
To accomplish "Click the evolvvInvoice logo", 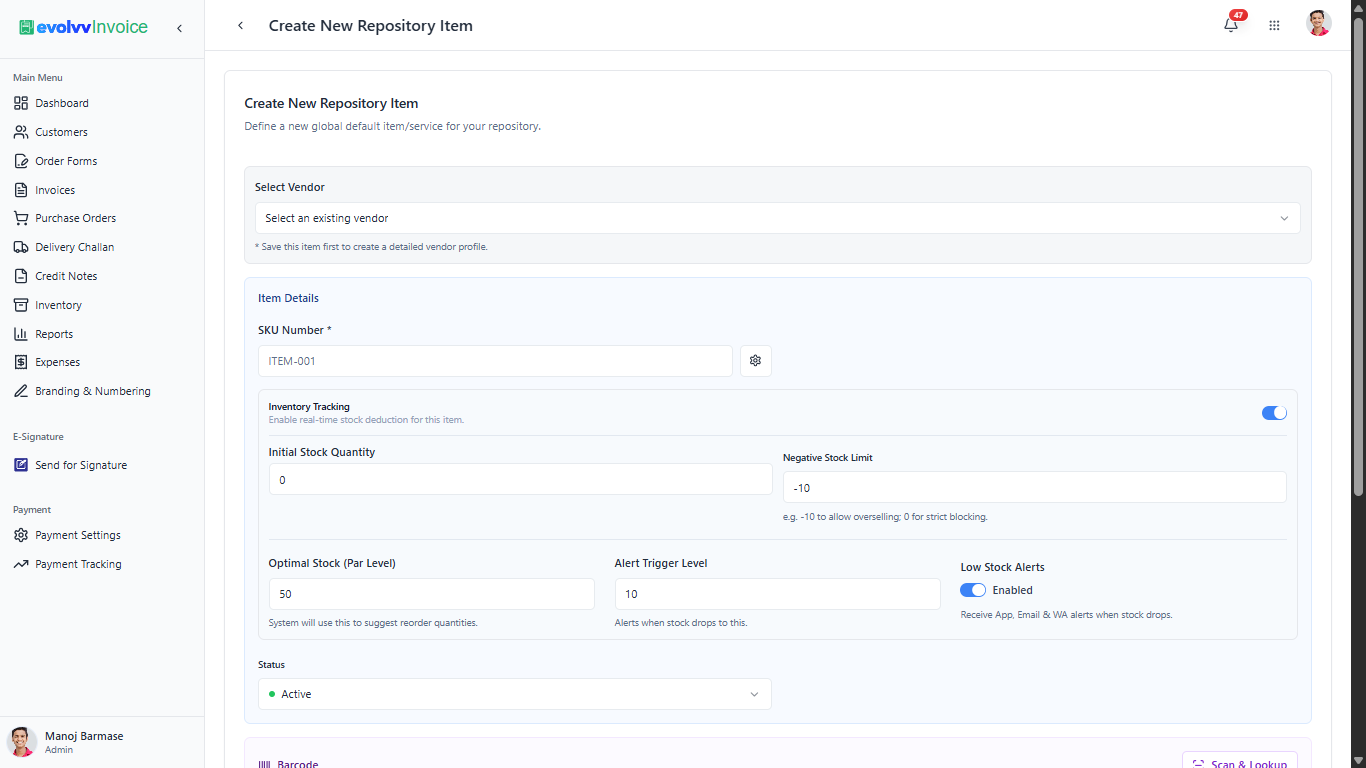I will point(83,28).
